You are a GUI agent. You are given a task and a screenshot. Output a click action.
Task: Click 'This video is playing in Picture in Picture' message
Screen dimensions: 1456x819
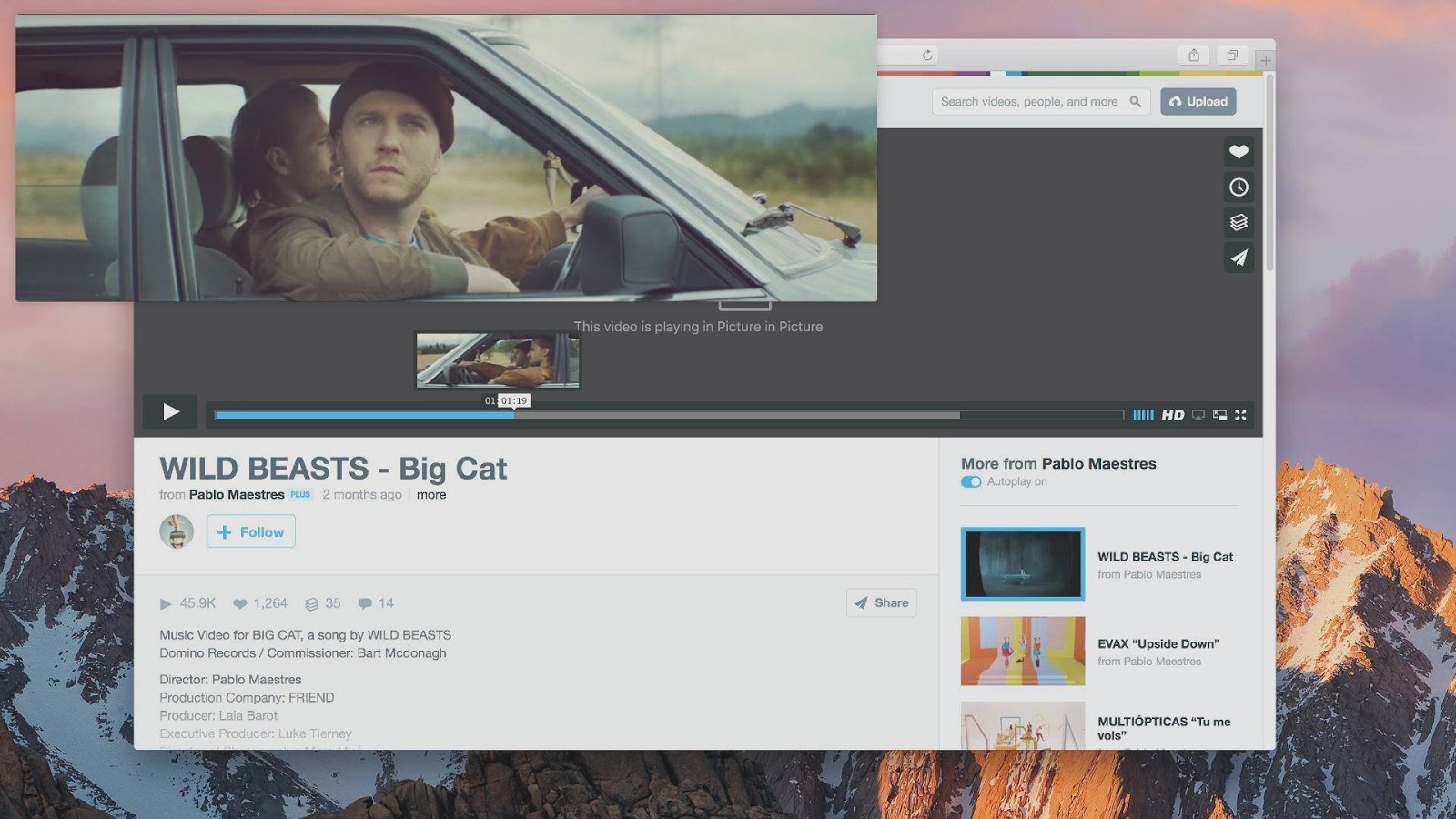(698, 327)
